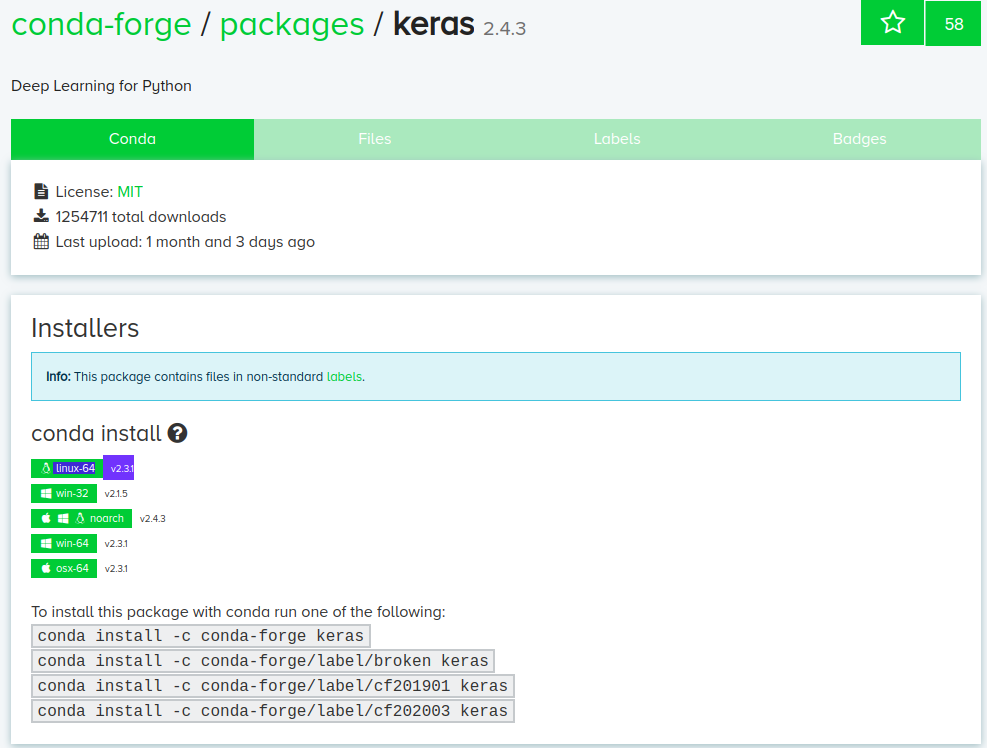Click the conda-forge/label/cf201901 keras command

[x=273, y=686]
